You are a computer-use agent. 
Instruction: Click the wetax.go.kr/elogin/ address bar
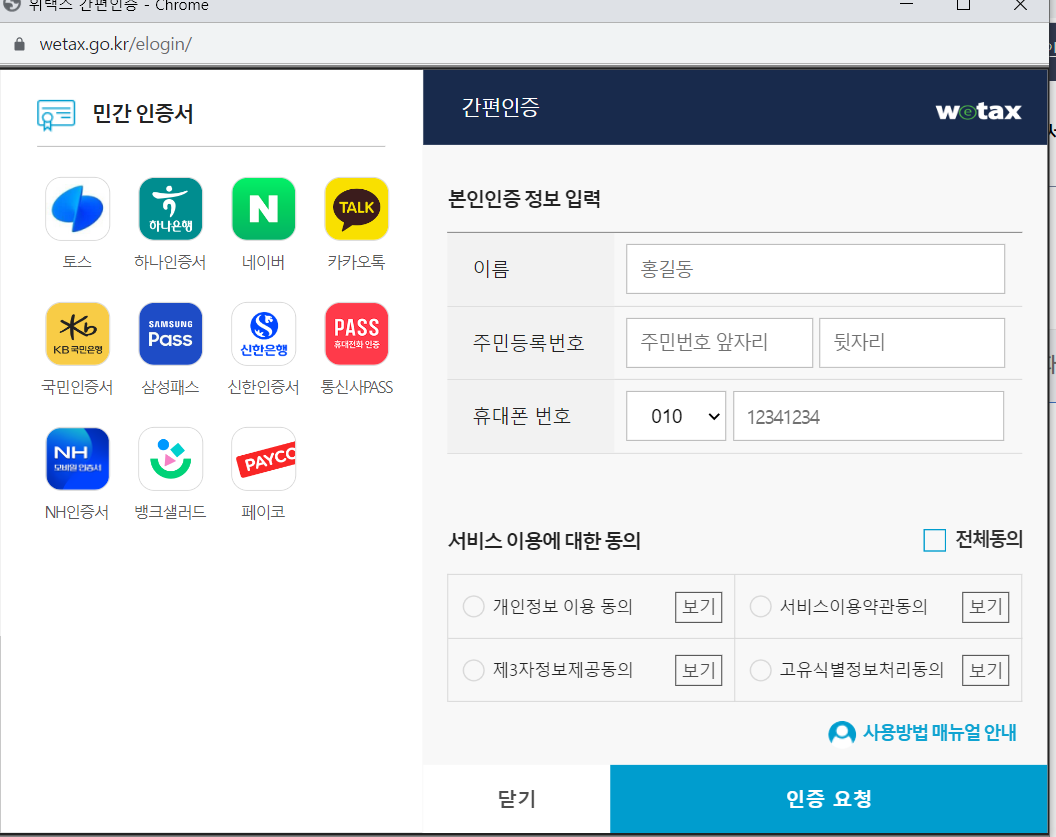pos(115,44)
